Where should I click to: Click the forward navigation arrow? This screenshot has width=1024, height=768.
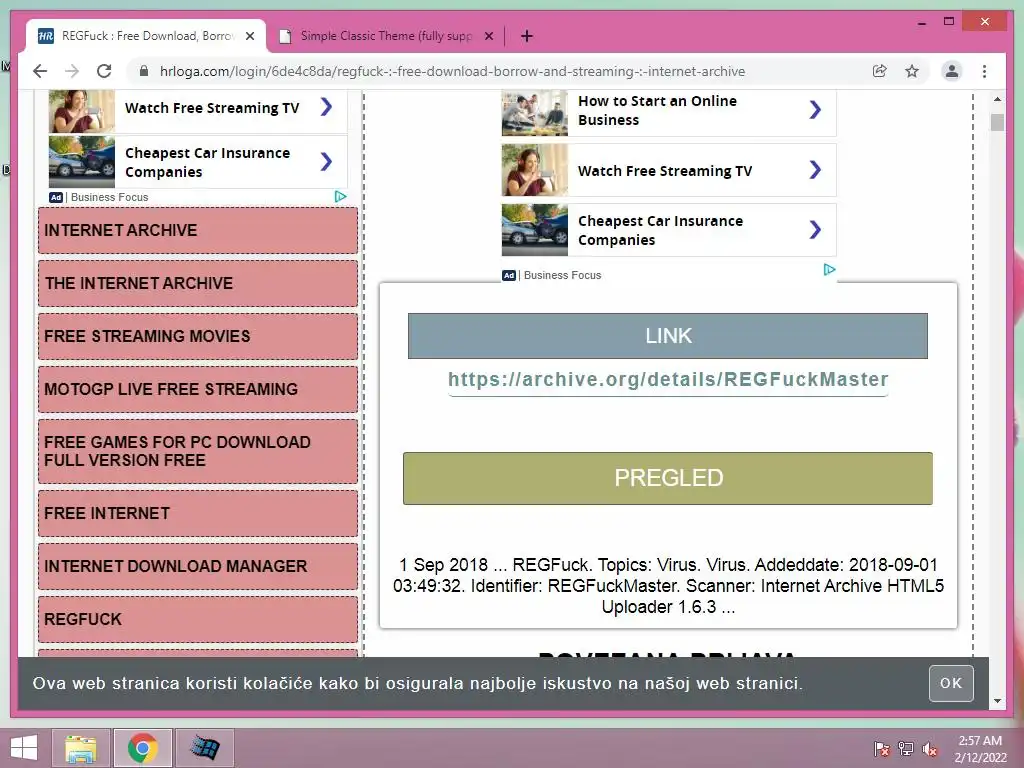[x=72, y=71]
